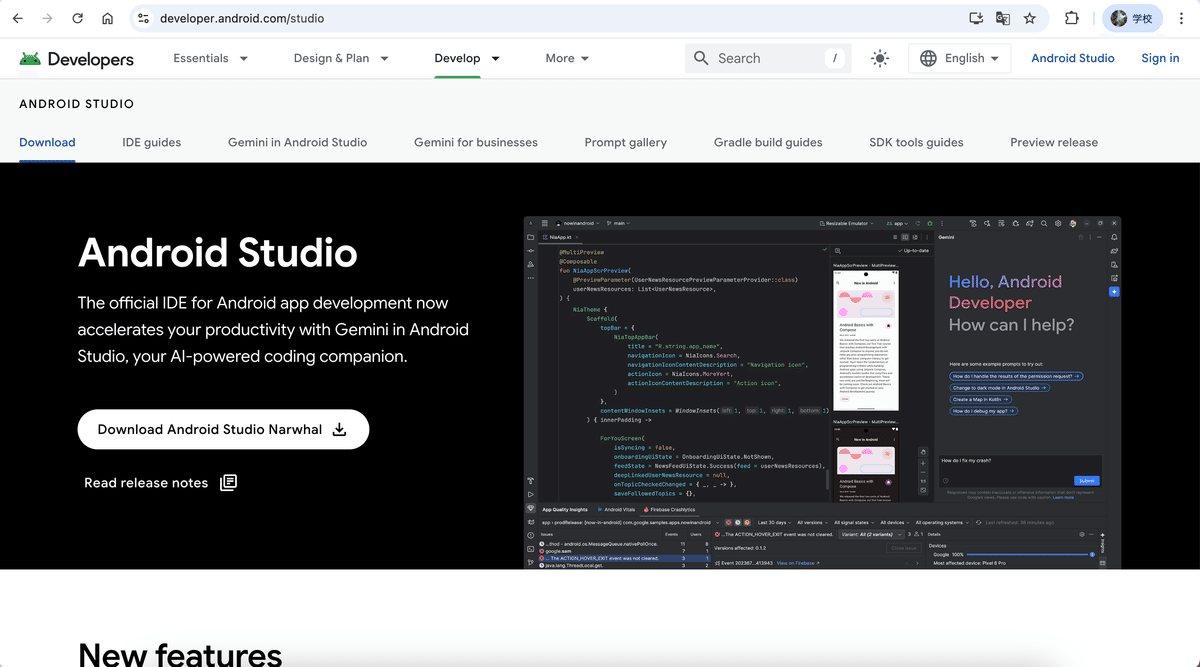
Task: Open the Design & Plan dropdown
Action: 341,58
